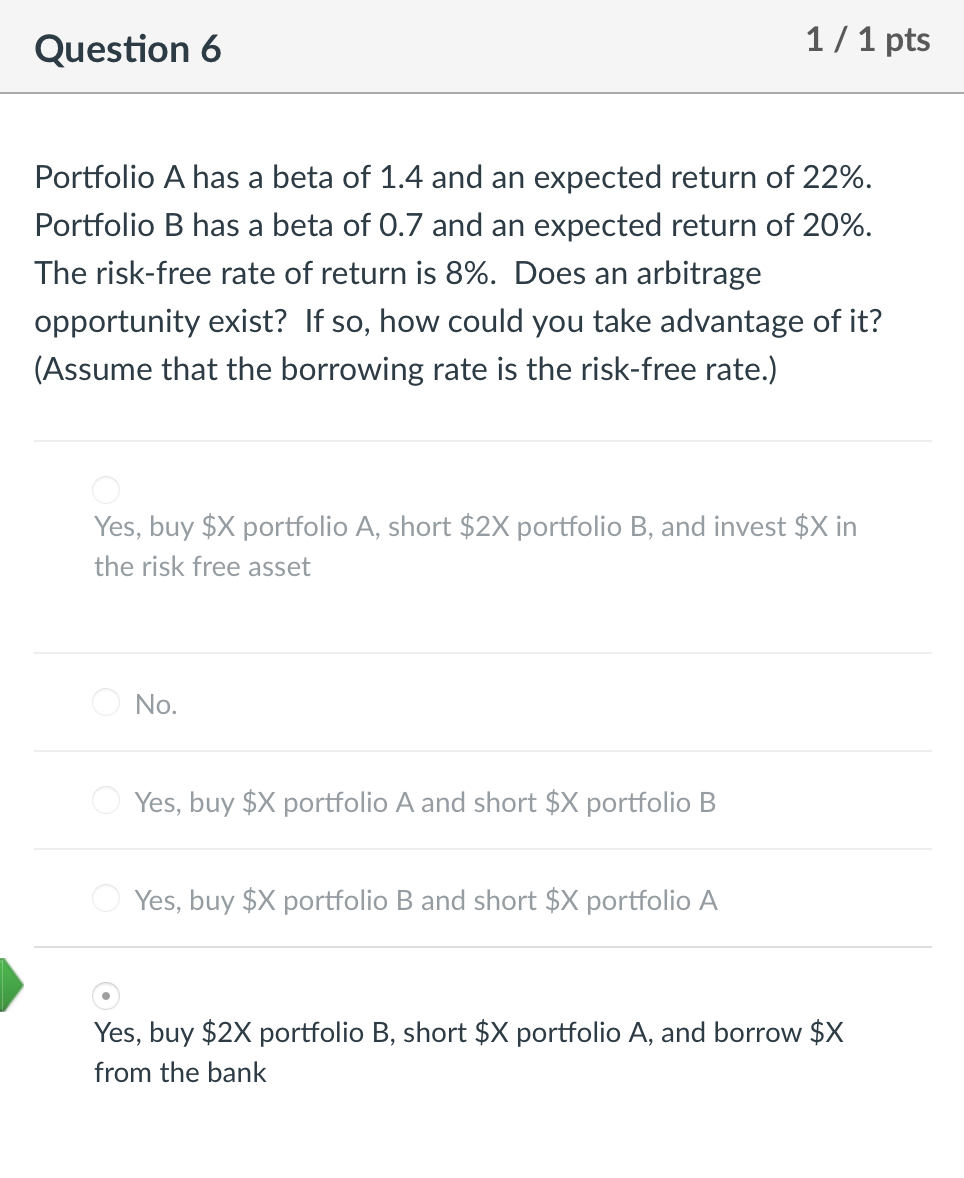Screen dimensions: 964x1178
Task: Click the selected radio for the last answer
Action: tap(105, 996)
